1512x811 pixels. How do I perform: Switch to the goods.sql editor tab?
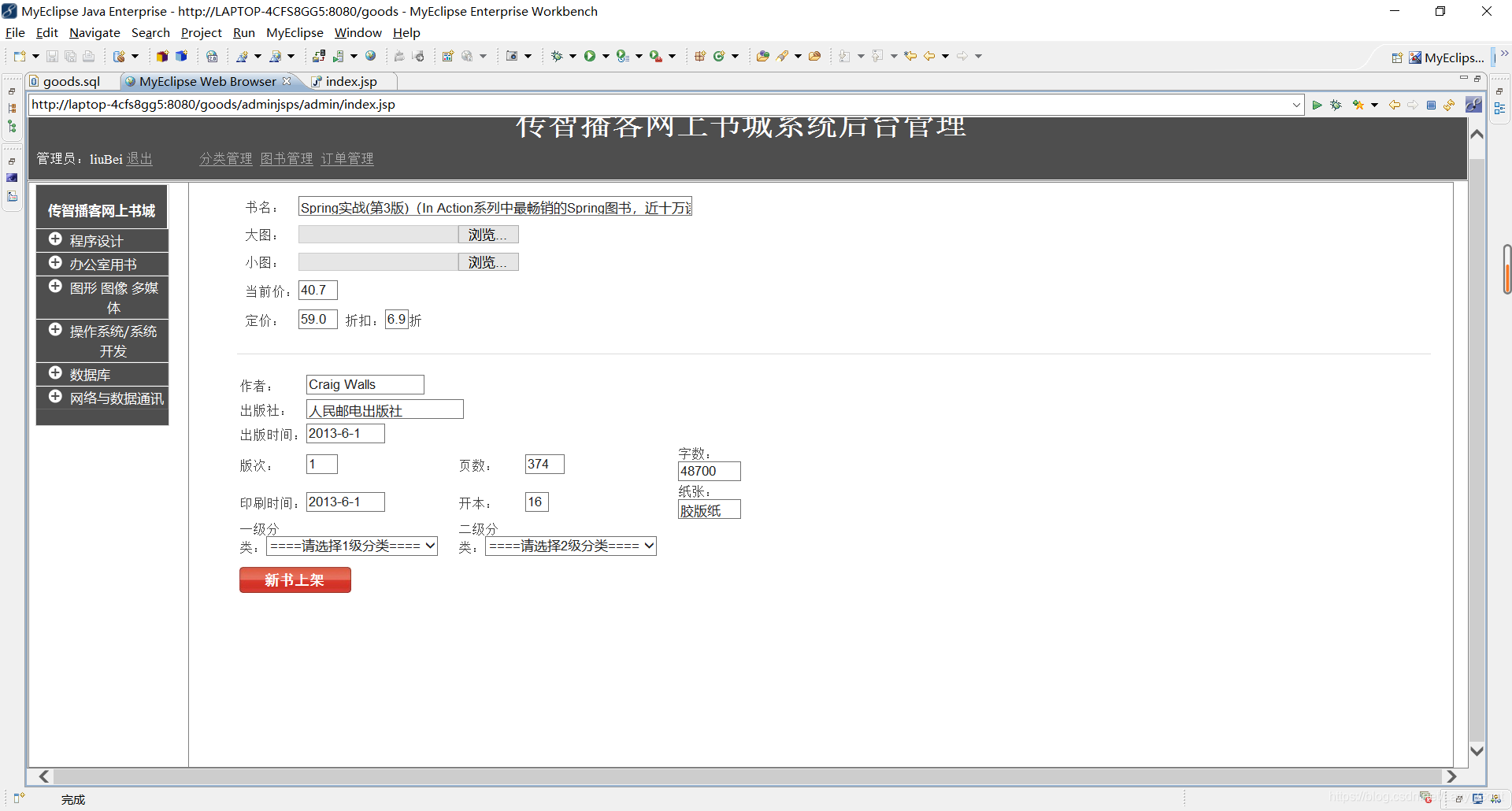(x=72, y=82)
